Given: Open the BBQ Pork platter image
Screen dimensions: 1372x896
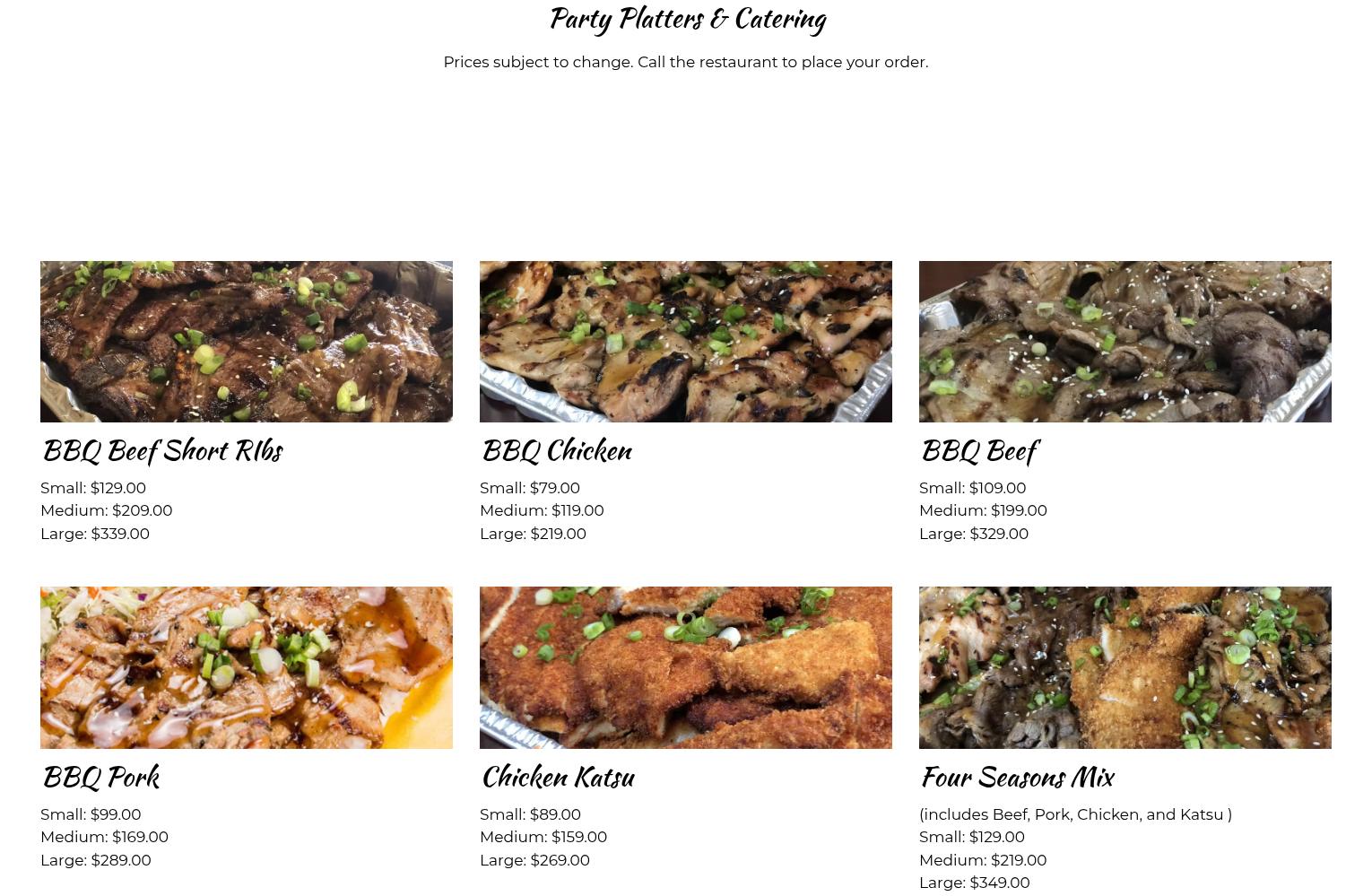Looking at the screenshot, I should [x=247, y=668].
